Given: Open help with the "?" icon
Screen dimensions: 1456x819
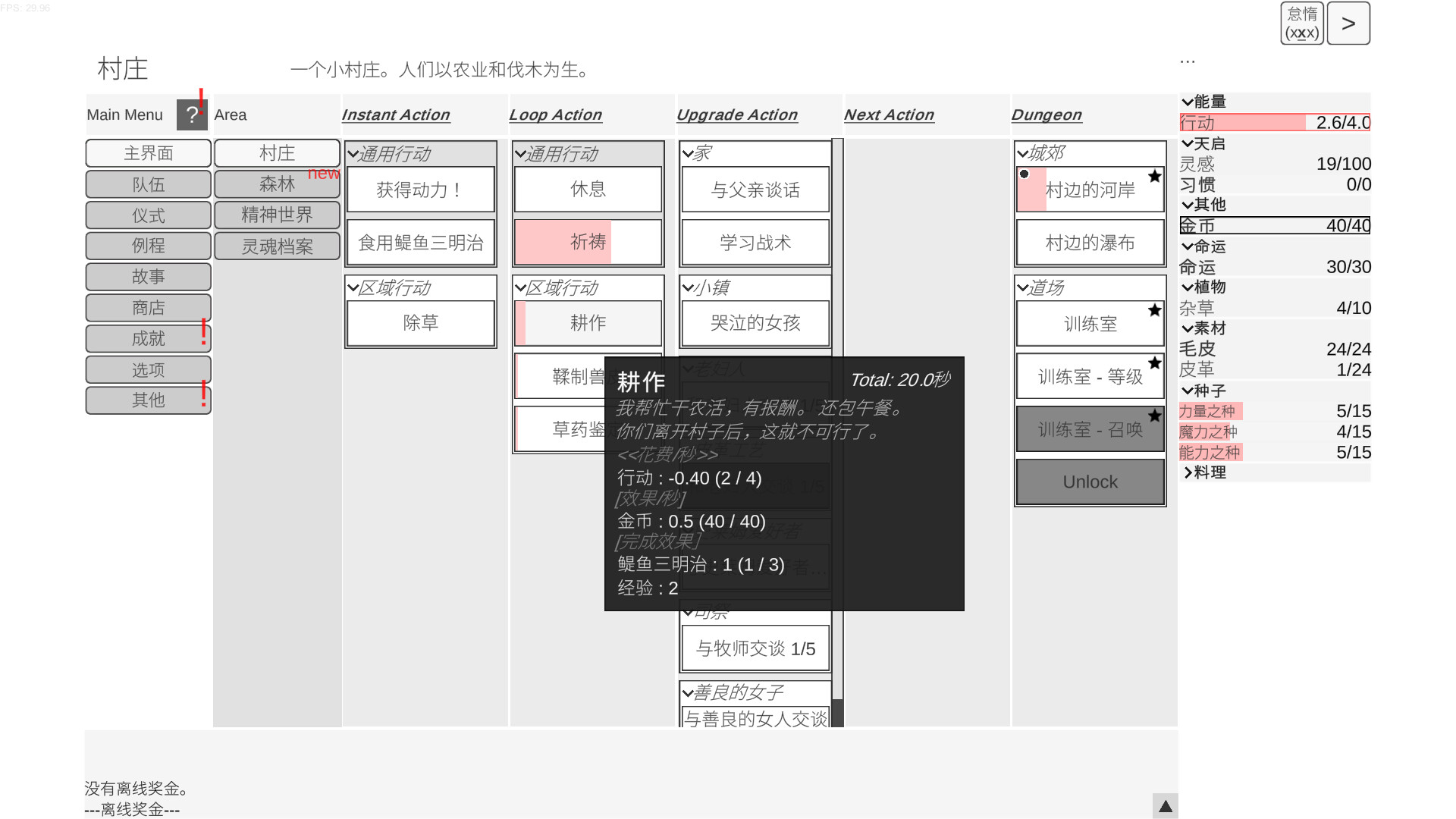Looking at the screenshot, I should pos(192,115).
